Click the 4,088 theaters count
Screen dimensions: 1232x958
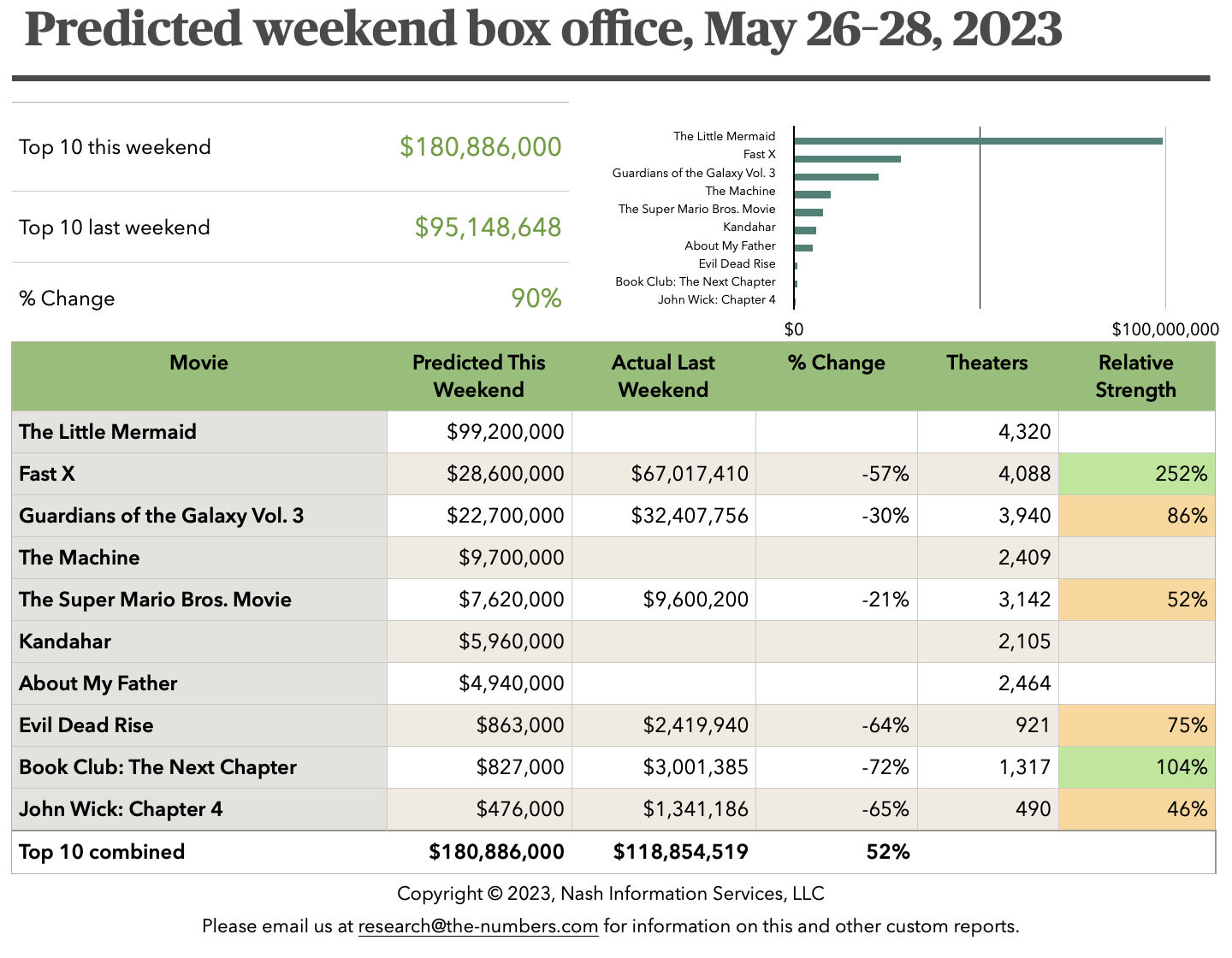pyautogui.click(x=1024, y=474)
